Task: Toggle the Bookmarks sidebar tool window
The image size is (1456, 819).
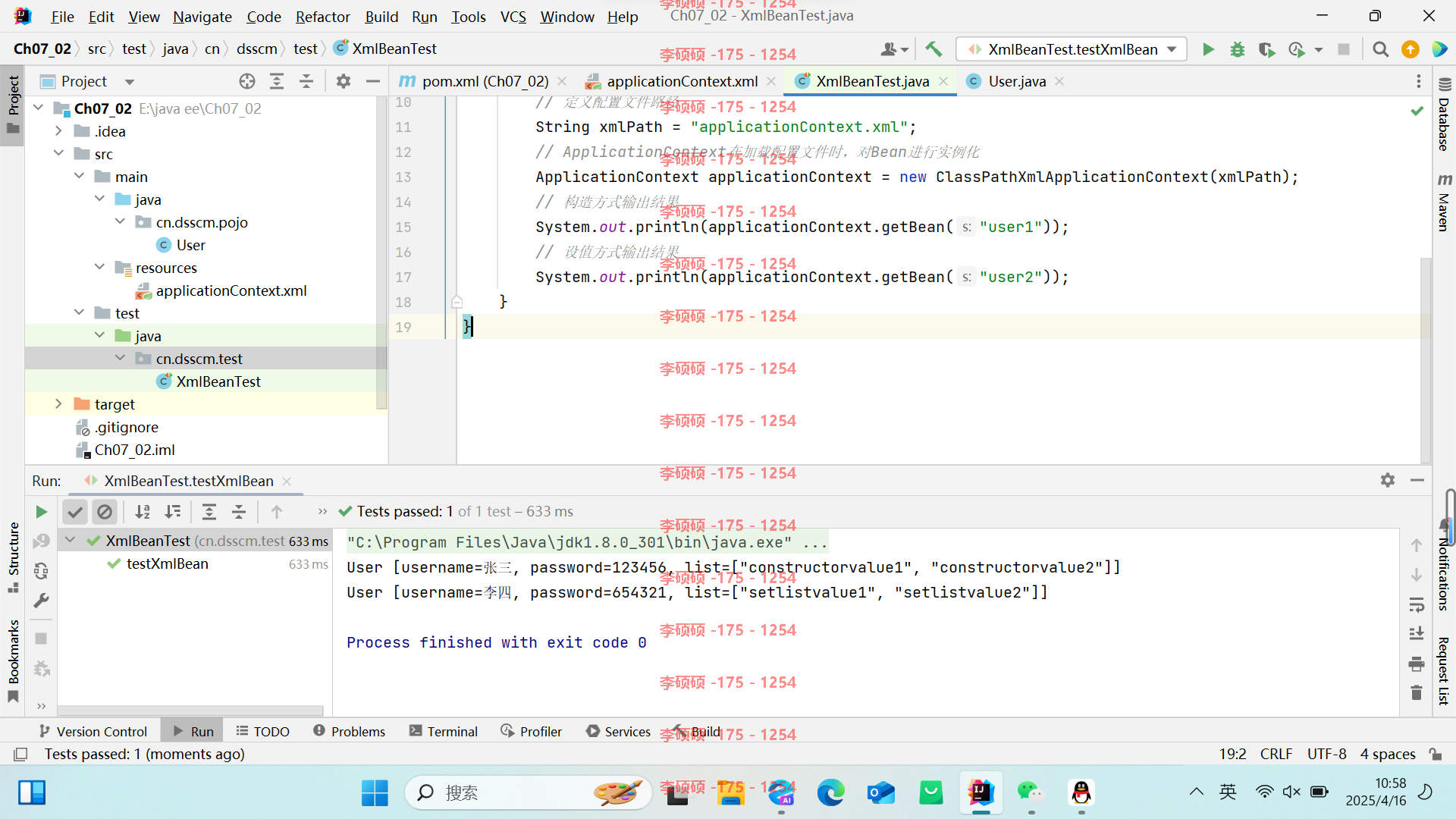Action: 13,661
